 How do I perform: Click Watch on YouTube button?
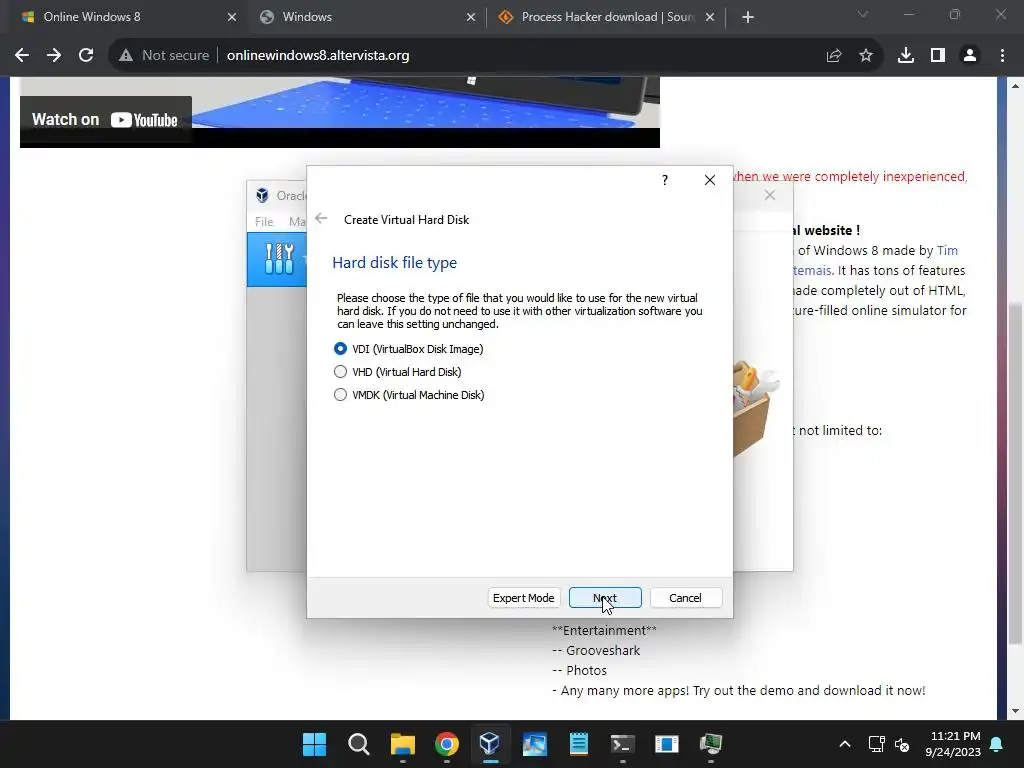(105, 120)
